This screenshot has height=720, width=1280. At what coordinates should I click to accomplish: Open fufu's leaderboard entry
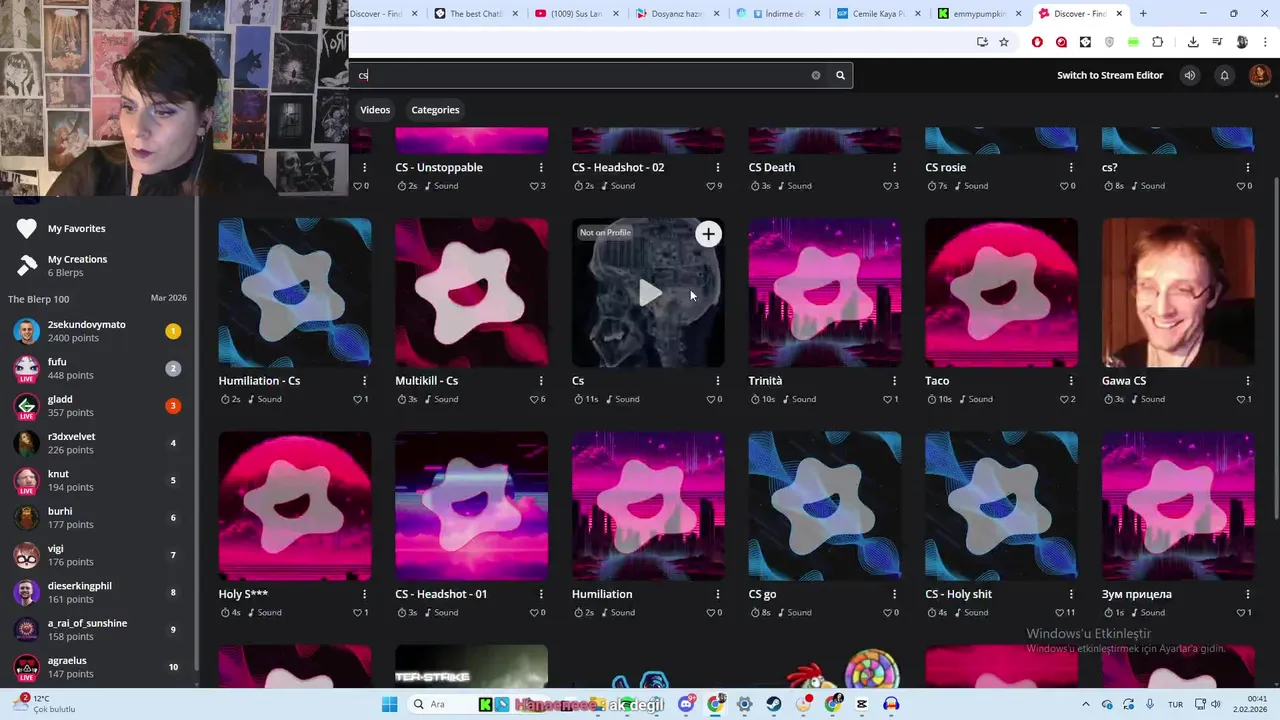(97, 368)
